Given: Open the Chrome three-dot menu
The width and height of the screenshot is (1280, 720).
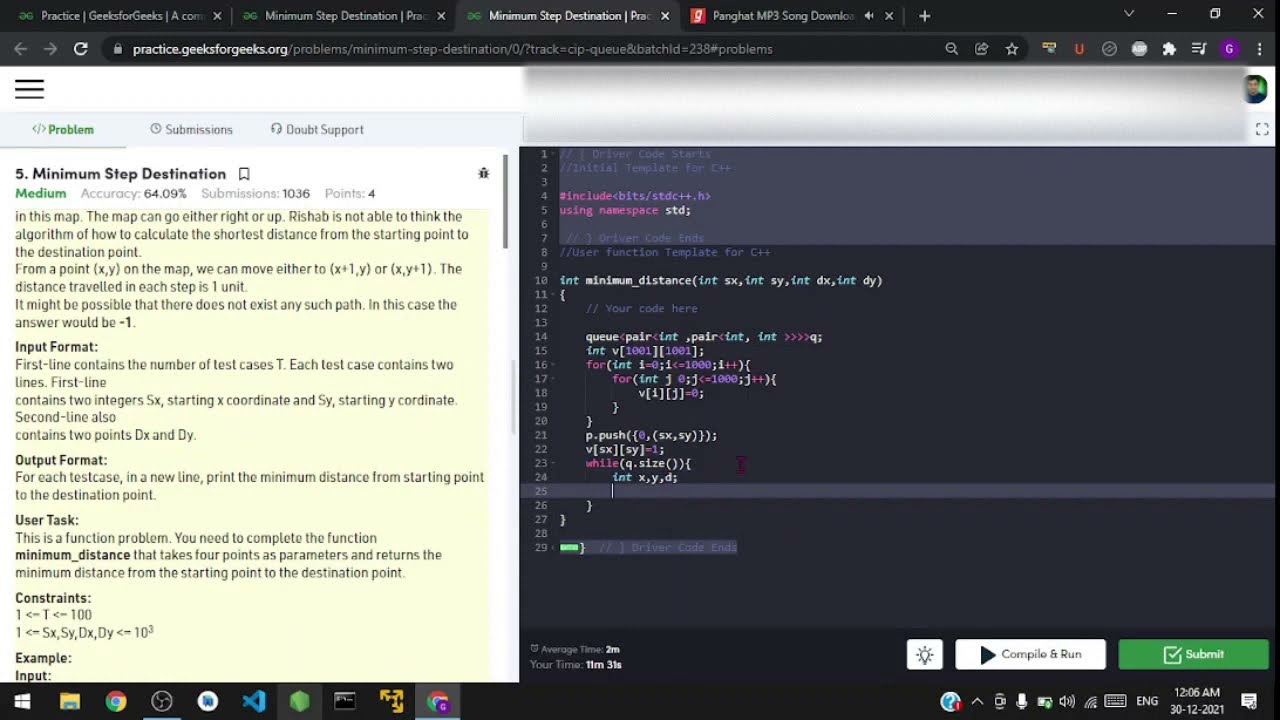Looking at the screenshot, I should pyautogui.click(x=1259, y=48).
